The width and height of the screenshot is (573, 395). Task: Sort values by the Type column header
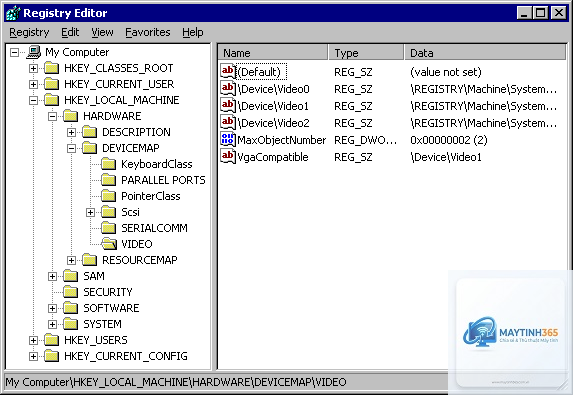point(366,53)
